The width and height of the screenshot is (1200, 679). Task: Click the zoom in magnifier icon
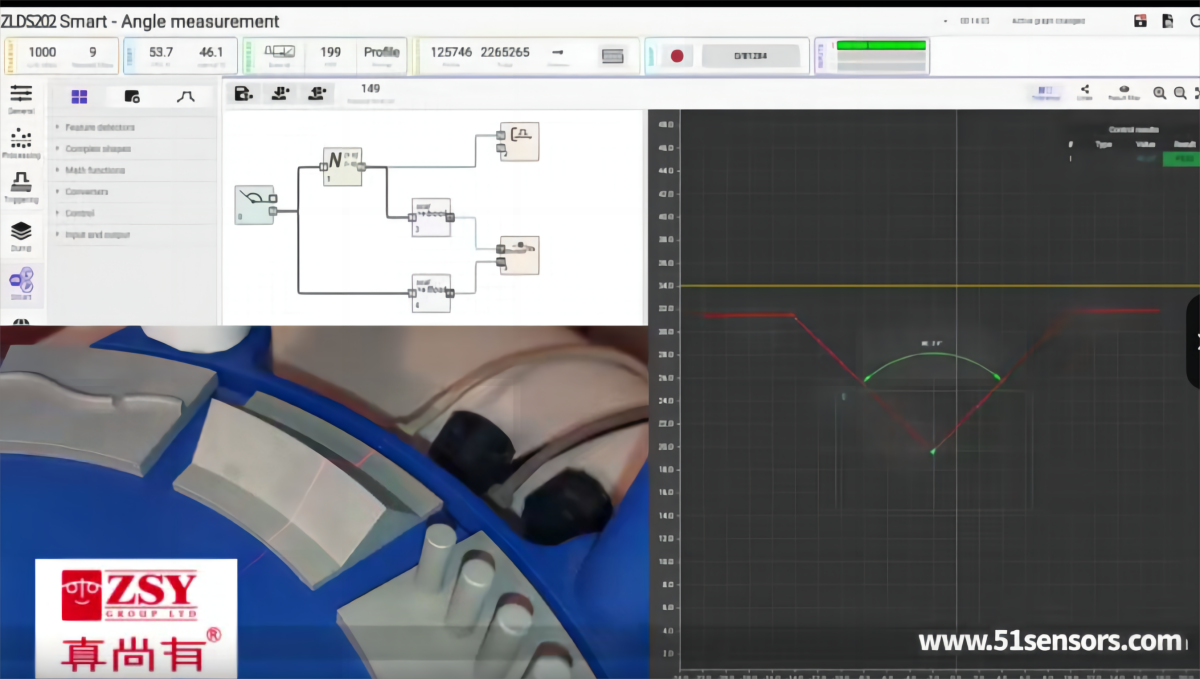(1159, 93)
